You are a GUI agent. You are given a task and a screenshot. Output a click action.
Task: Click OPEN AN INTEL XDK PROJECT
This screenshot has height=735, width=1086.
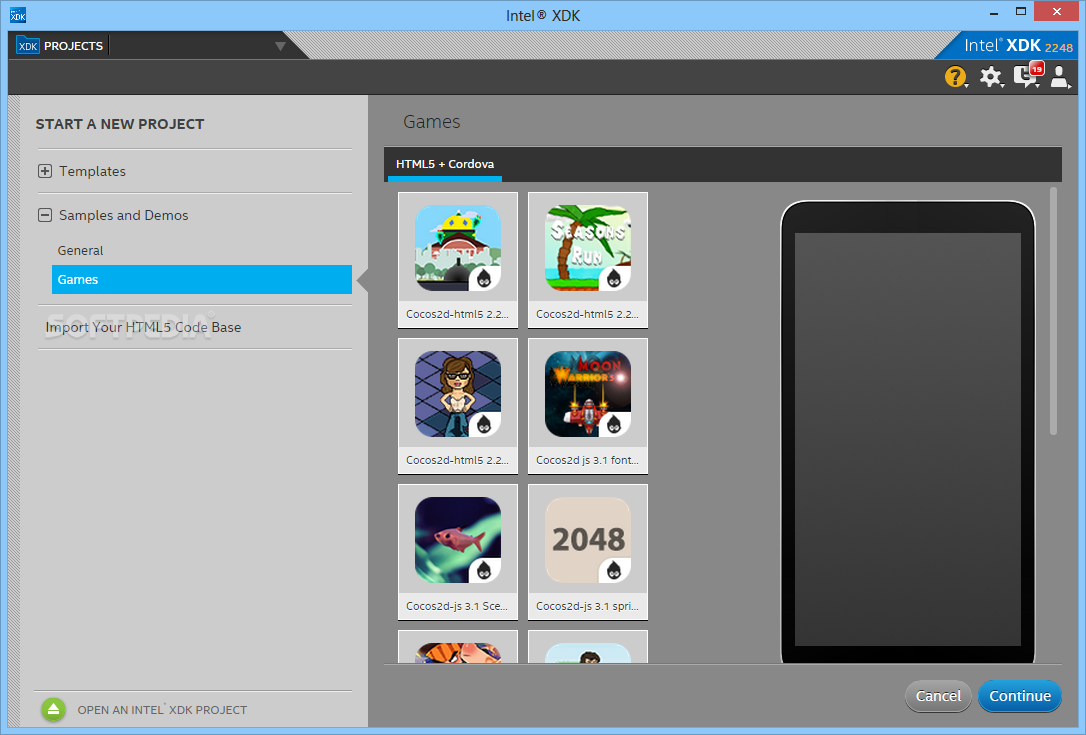pos(162,710)
